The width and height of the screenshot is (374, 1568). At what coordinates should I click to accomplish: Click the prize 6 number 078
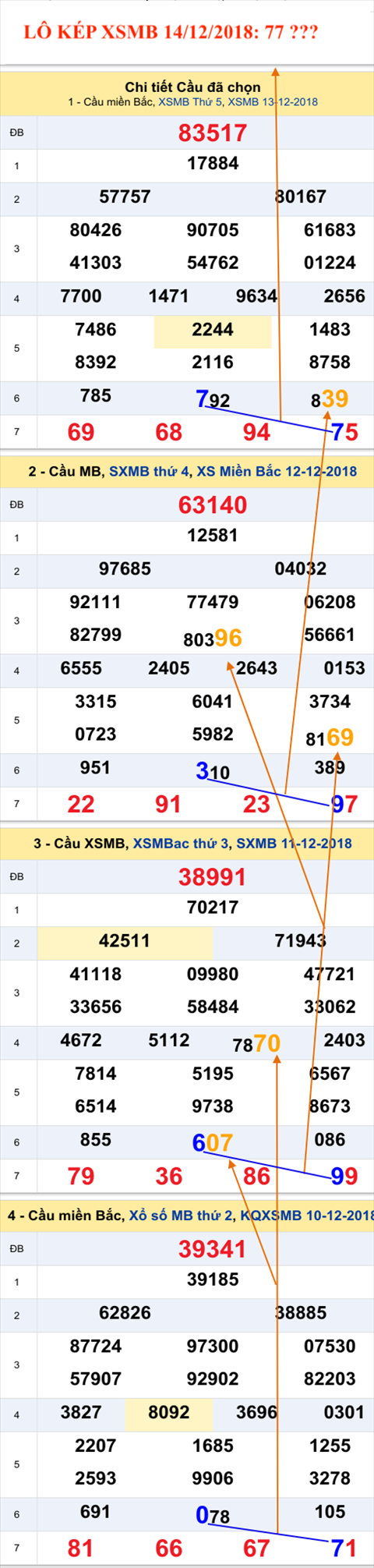pos(213,1516)
